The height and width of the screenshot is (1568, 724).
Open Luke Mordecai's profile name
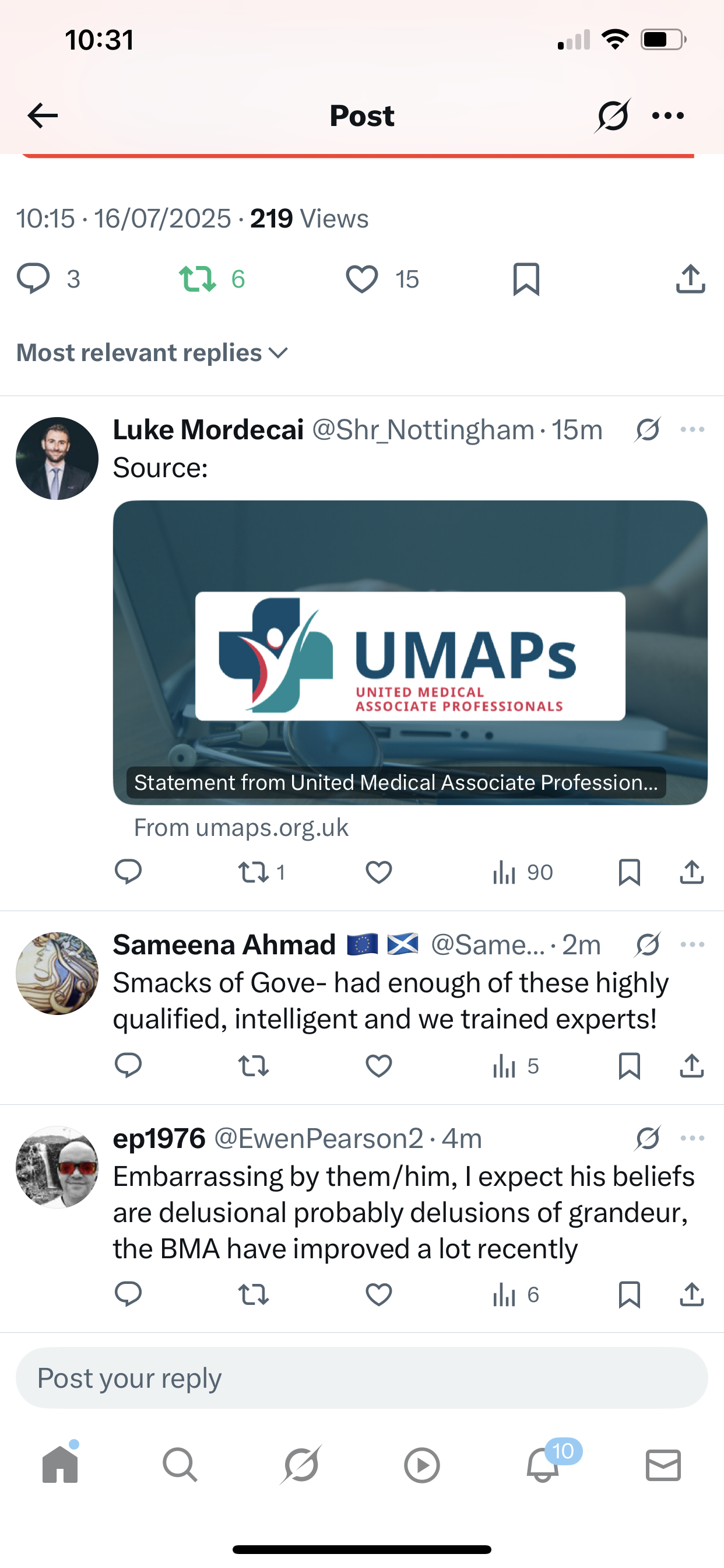click(208, 430)
